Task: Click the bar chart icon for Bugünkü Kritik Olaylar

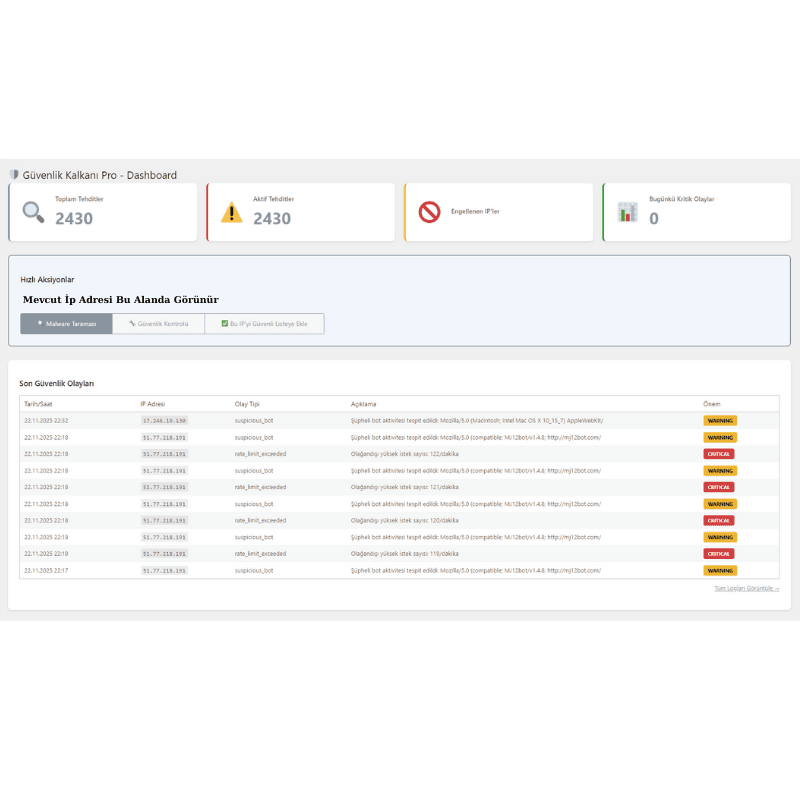Action: (627, 212)
